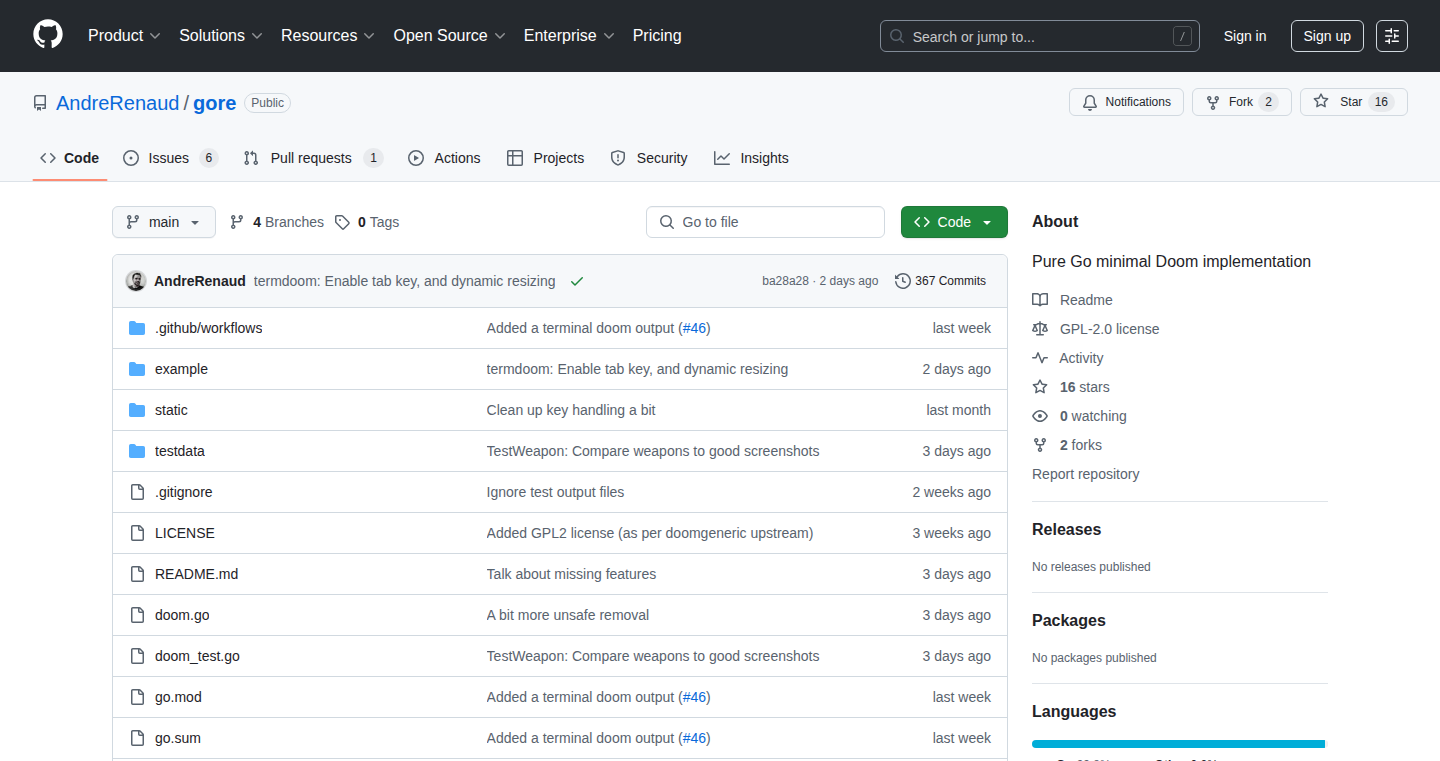Switch to the Actions tab

coord(444,158)
